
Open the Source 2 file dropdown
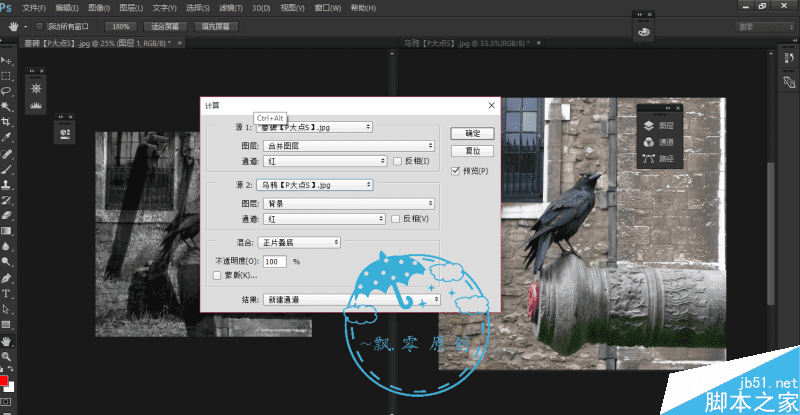pyautogui.click(x=315, y=185)
